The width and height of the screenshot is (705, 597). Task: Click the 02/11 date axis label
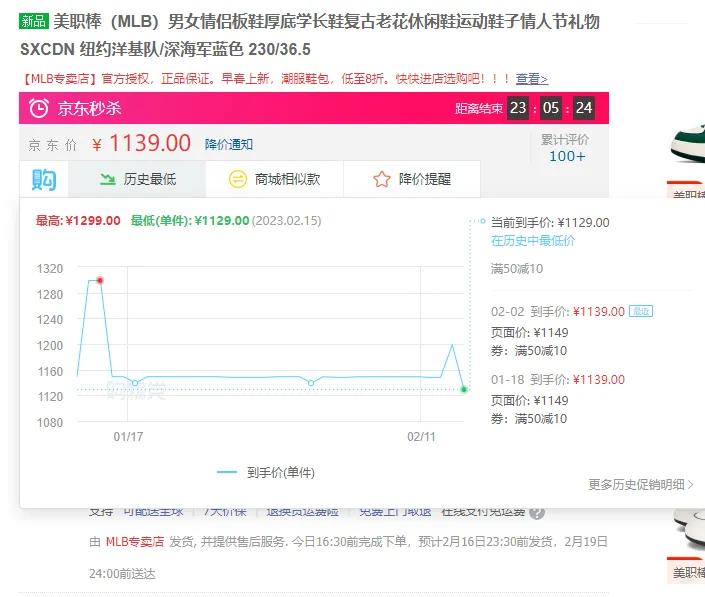coord(421,437)
